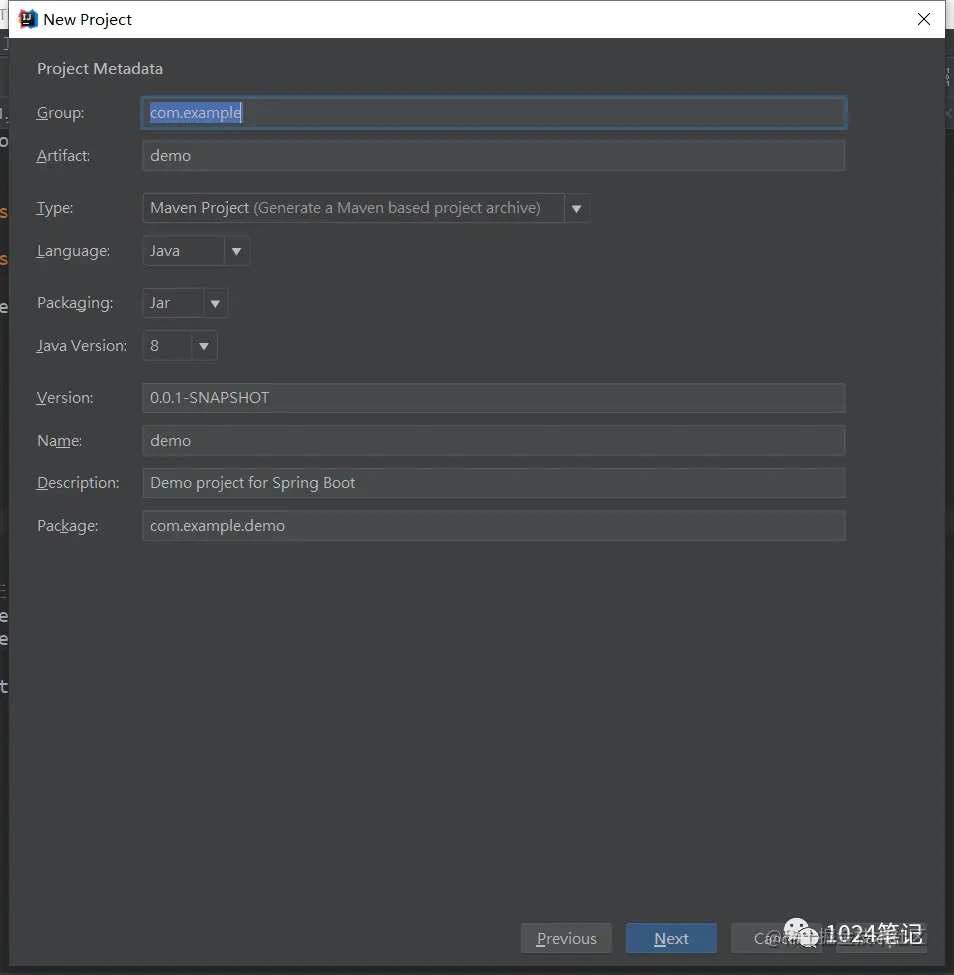Click the Version label
The height and width of the screenshot is (975, 954).
click(65, 398)
